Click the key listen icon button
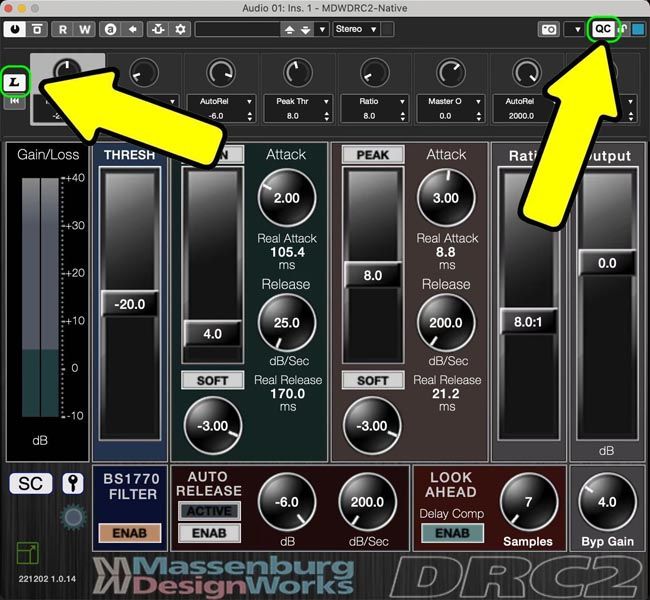Image resolution: width=650 pixels, height=600 pixels. coord(73,483)
